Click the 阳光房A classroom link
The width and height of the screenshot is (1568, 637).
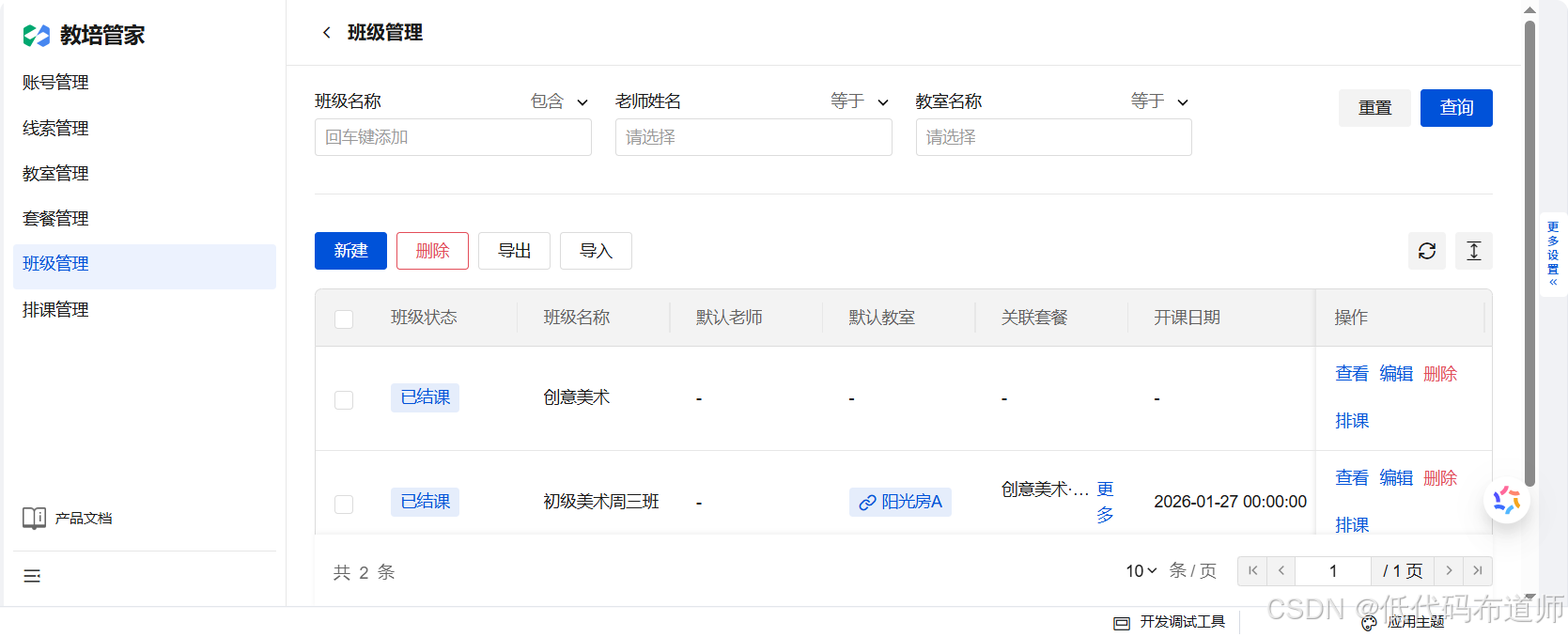tap(900, 502)
